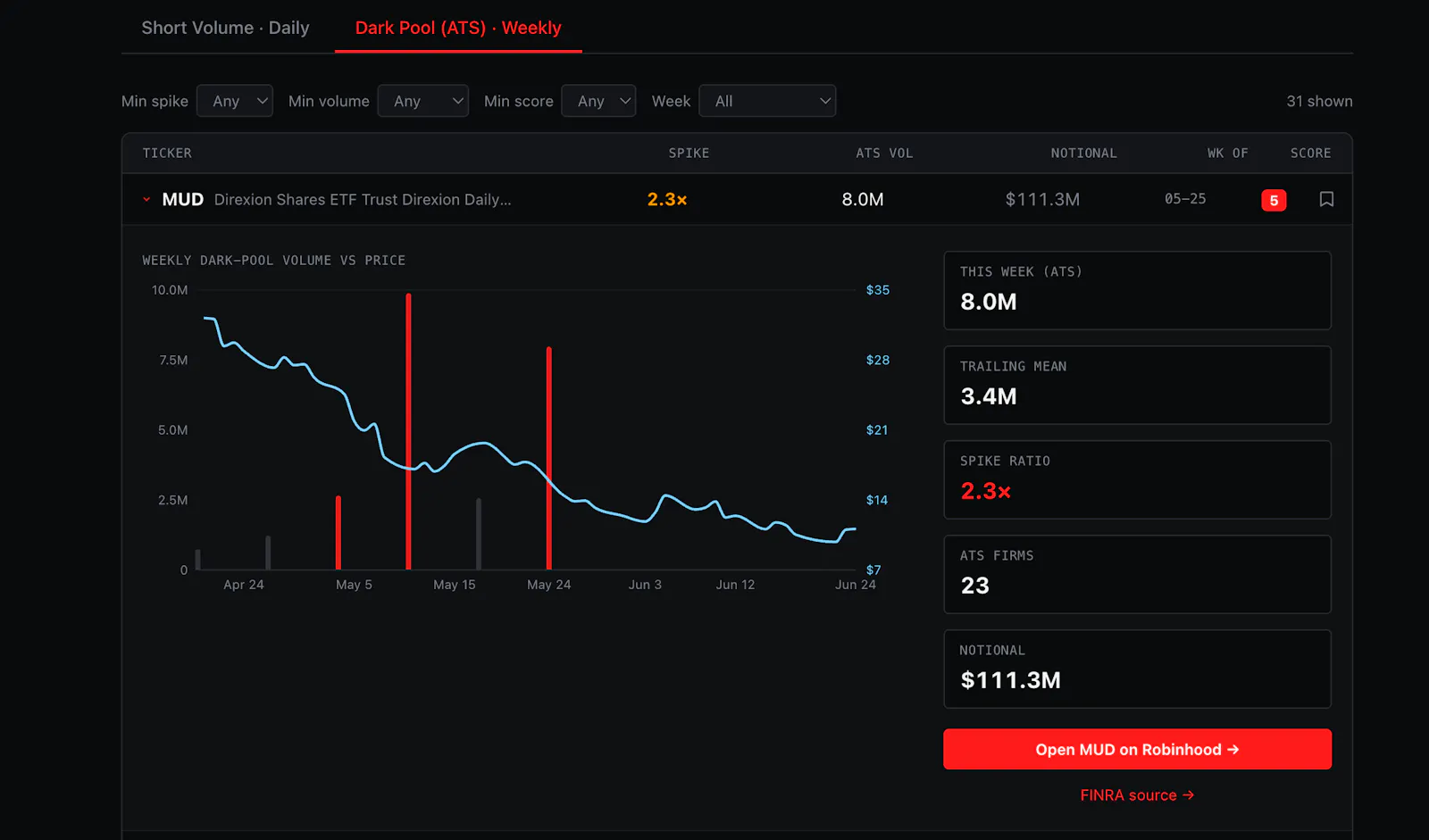Image resolution: width=1429 pixels, height=840 pixels.
Task: Open the Min volume dropdown
Action: (422, 101)
